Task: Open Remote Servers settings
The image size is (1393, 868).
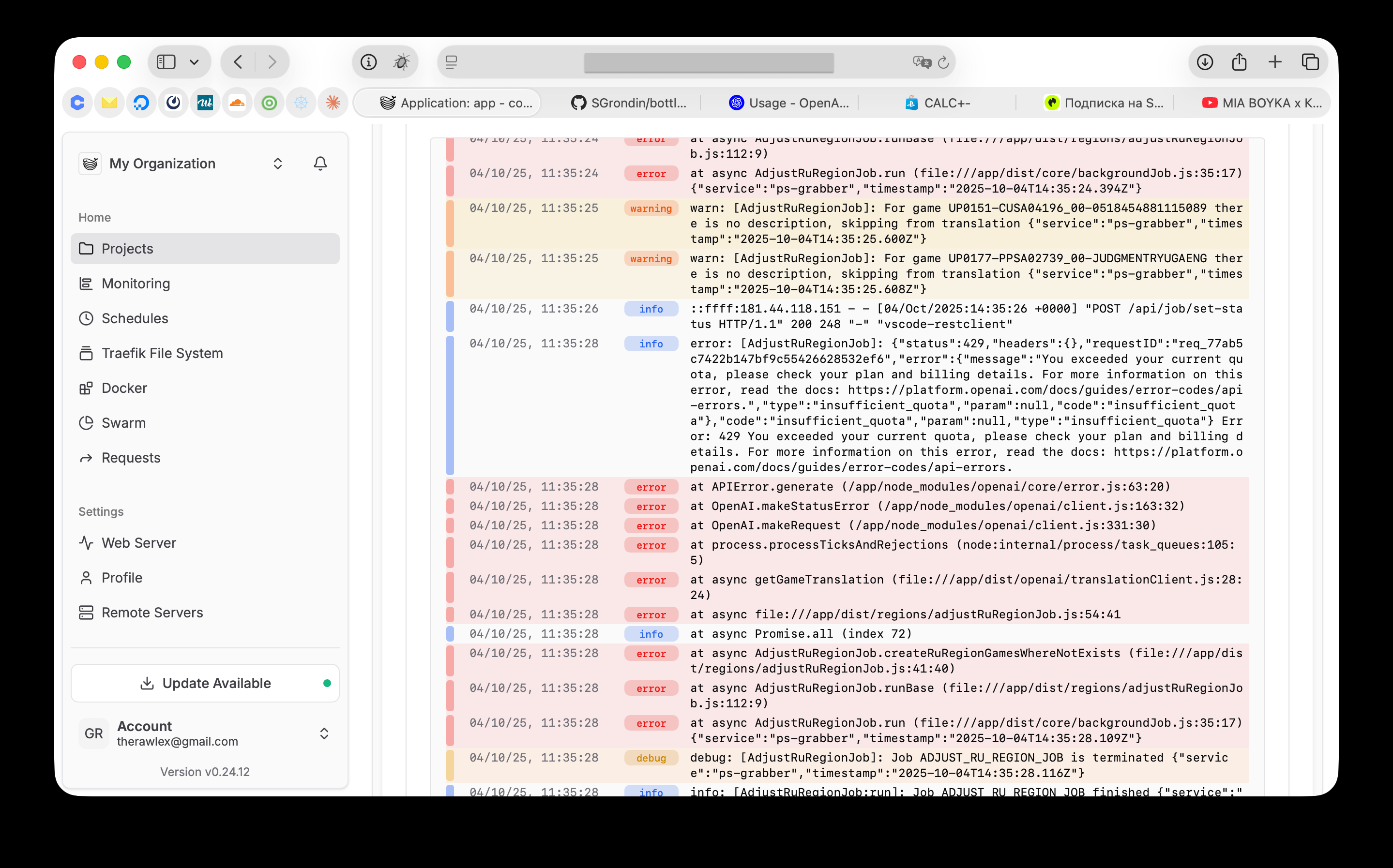Action: 152,613
